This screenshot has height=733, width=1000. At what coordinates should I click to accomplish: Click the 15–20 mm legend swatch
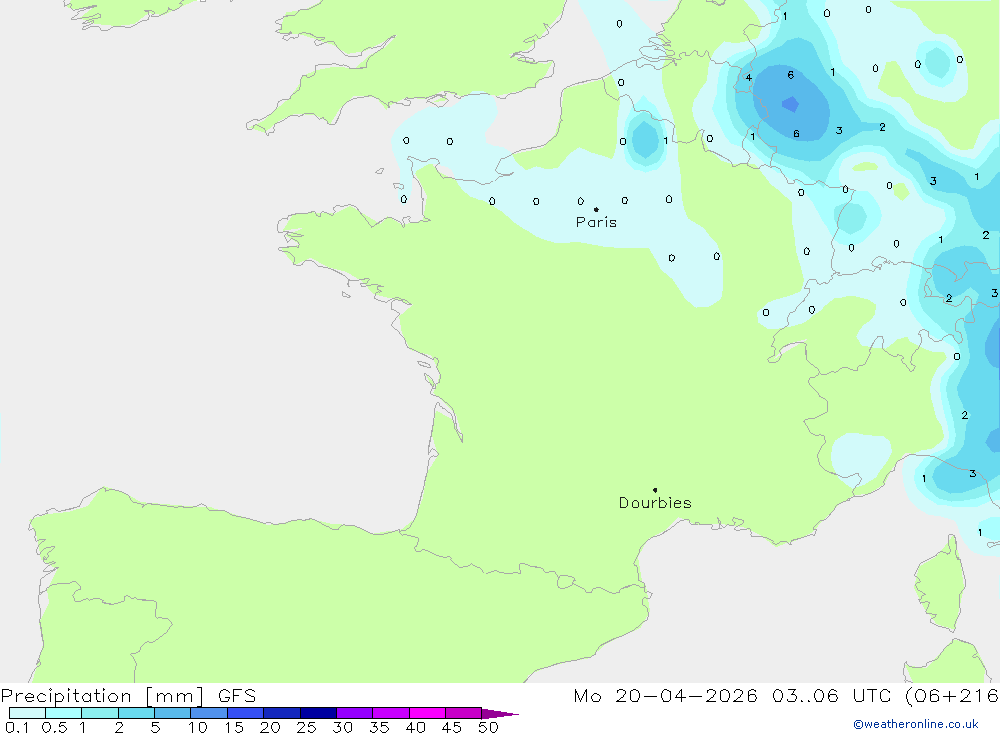pyautogui.click(x=246, y=713)
